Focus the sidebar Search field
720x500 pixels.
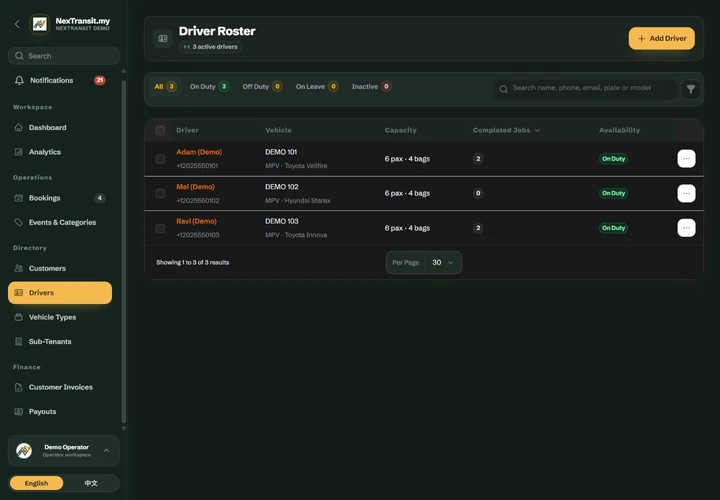pos(64,56)
